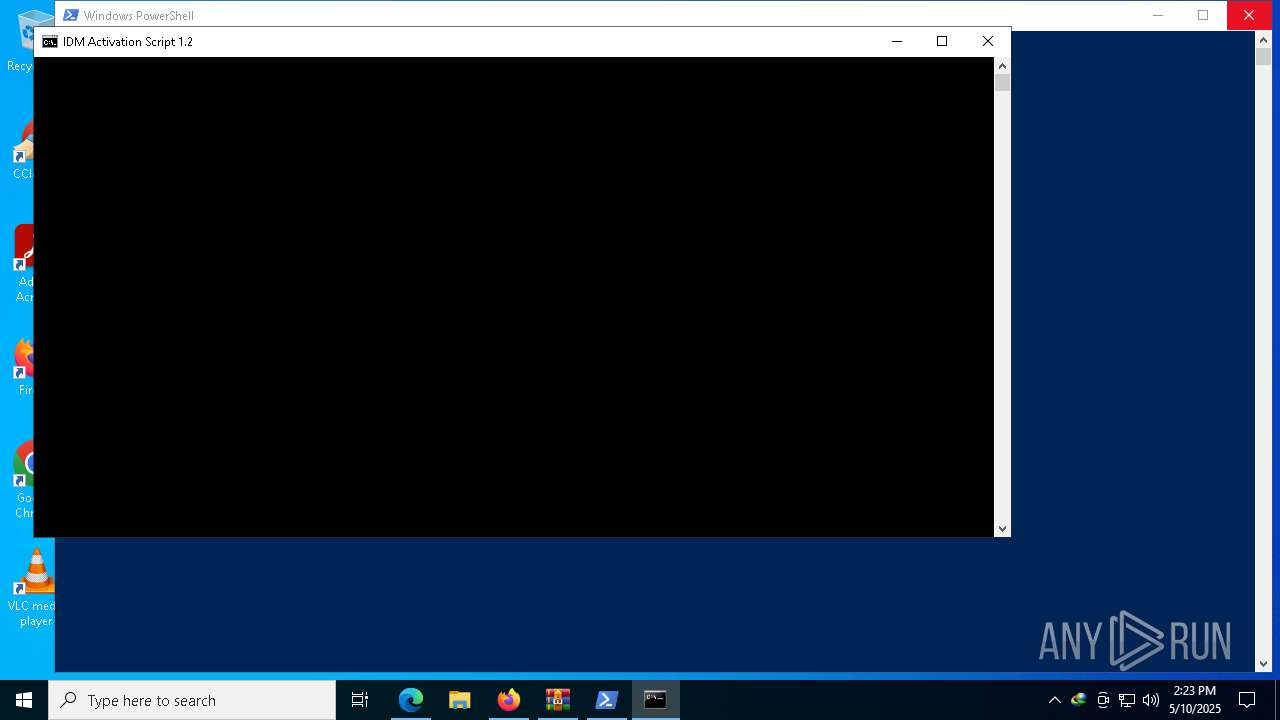The height and width of the screenshot is (720, 1280).
Task: Select the VLC media player desktop shortcut
Action: coord(33,588)
